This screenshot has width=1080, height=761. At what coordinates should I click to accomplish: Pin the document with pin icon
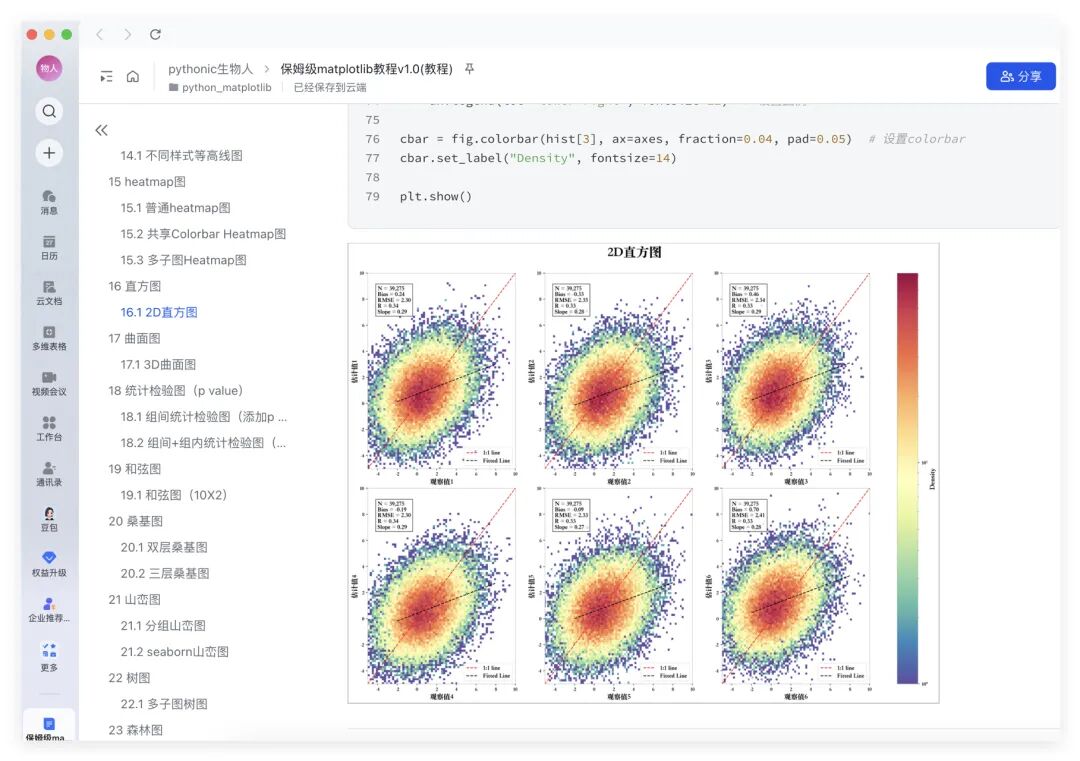470,69
